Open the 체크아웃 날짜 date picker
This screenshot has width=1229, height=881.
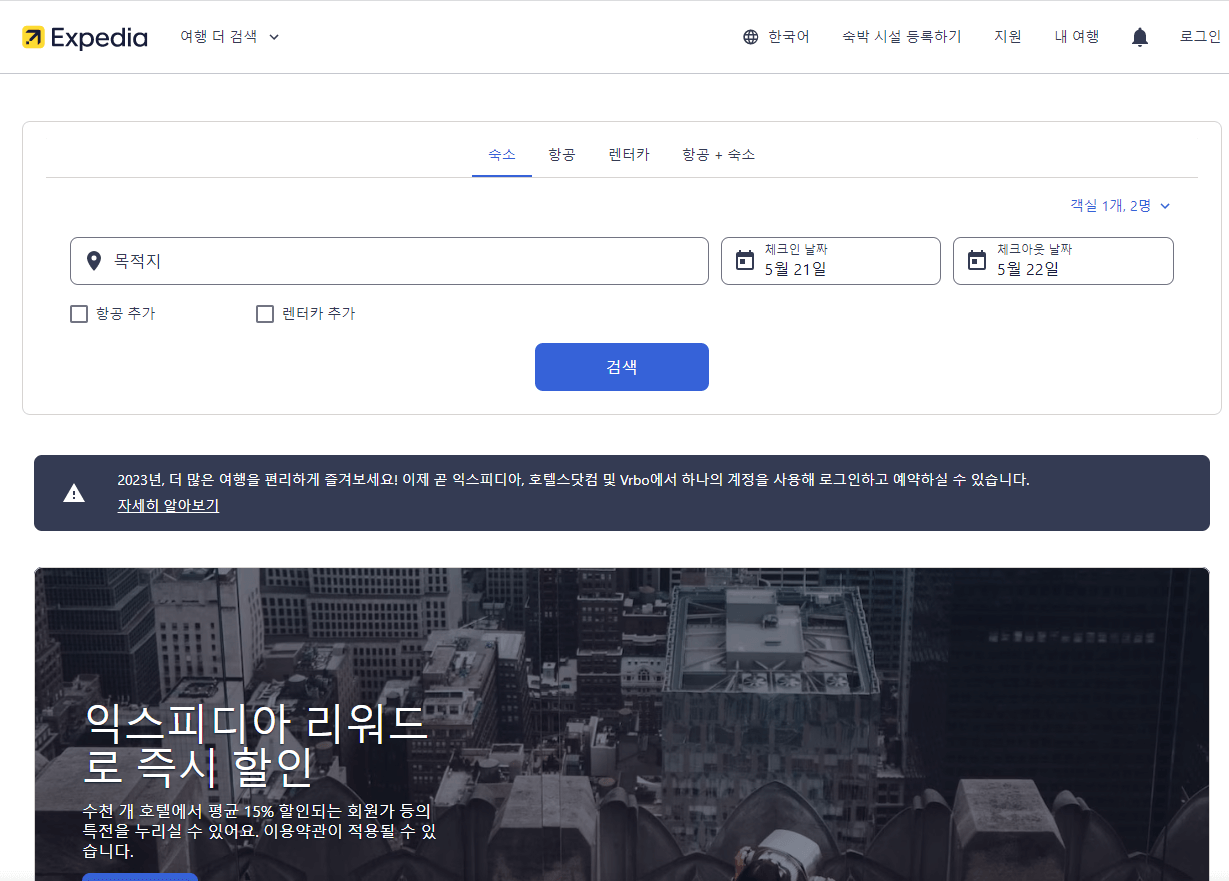click(1063, 261)
